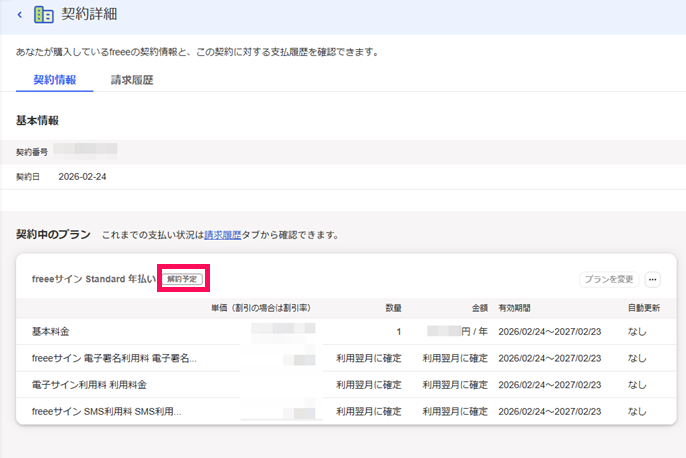Select the 電子サイン利用料 利用料金 row label

coord(89,385)
